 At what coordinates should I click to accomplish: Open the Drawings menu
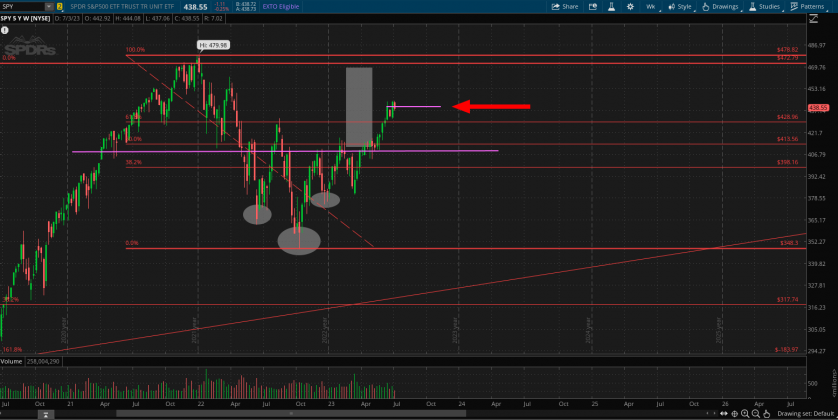click(x=720, y=6)
